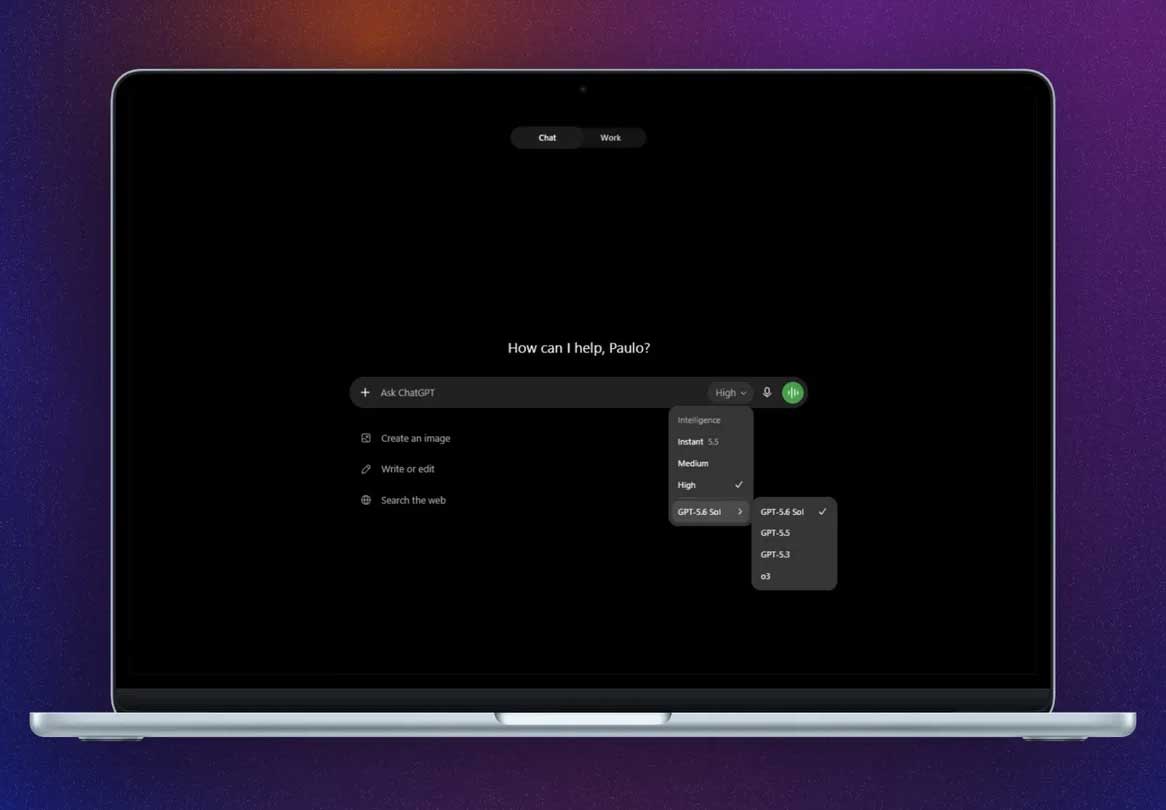Click the plus attach icon in prompt bar
The width and height of the screenshot is (1166, 810).
pyautogui.click(x=365, y=392)
